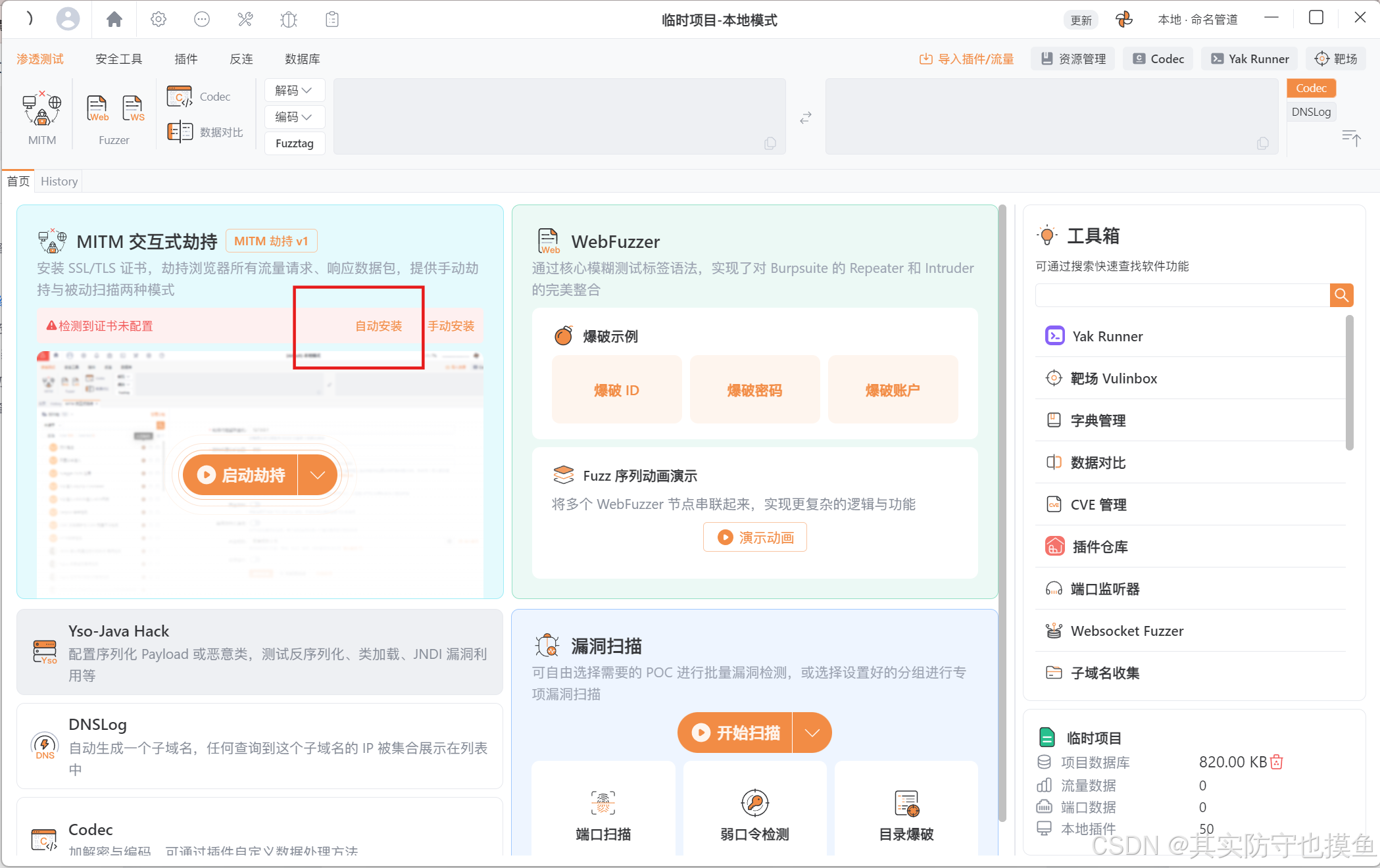Open the WebSocket Fuzzer WS icon
The height and width of the screenshot is (868, 1380).
coord(134,108)
